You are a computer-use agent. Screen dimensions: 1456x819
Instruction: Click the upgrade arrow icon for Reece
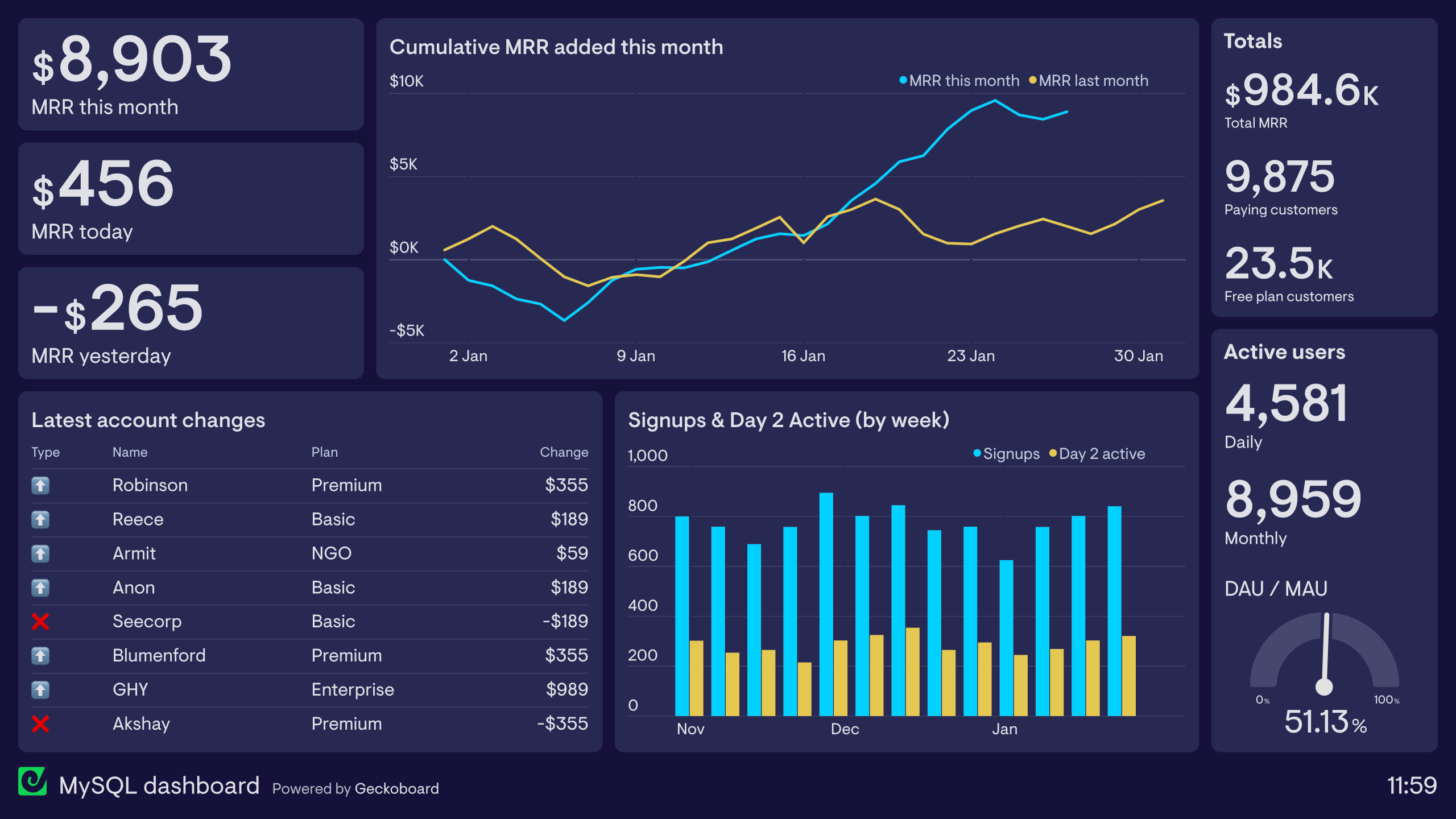pos(40,519)
